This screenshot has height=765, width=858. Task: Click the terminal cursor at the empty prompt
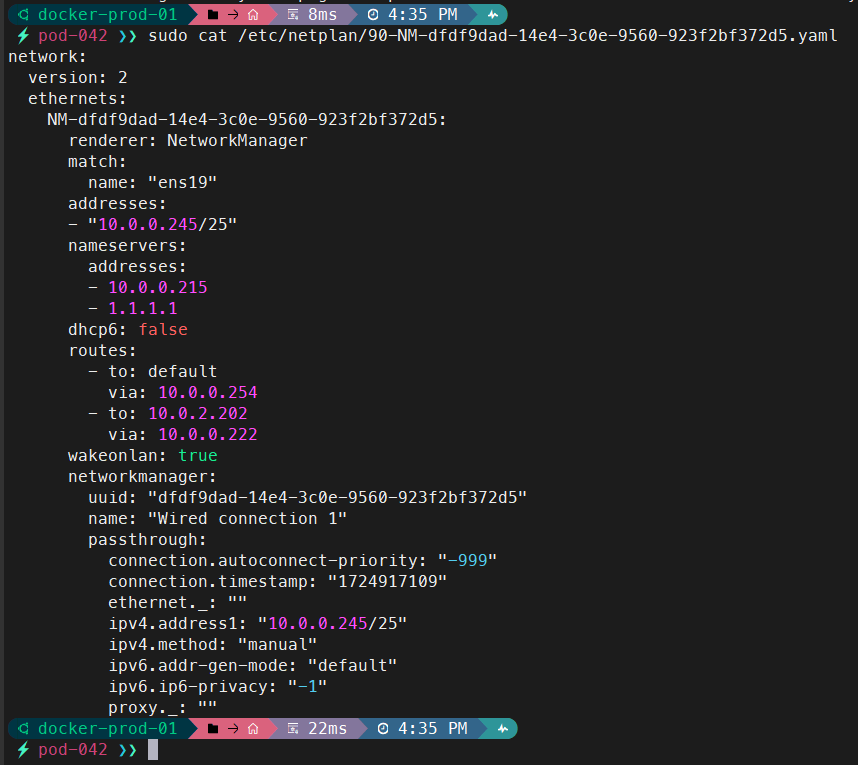click(x=153, y=749)
